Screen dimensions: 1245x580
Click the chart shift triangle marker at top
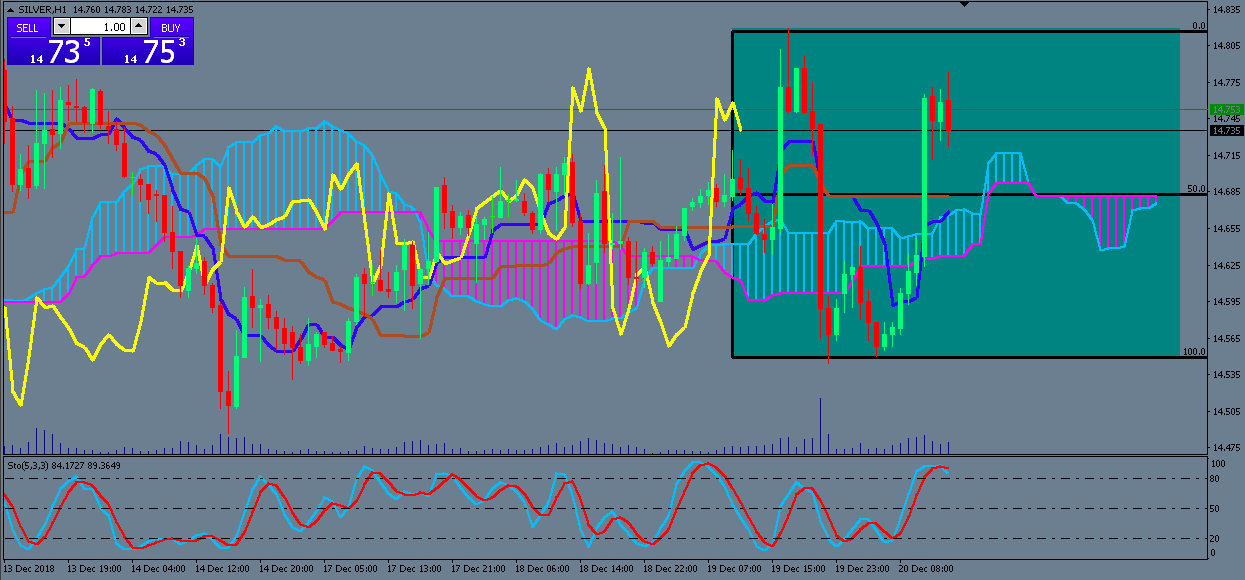pos(964,5)
